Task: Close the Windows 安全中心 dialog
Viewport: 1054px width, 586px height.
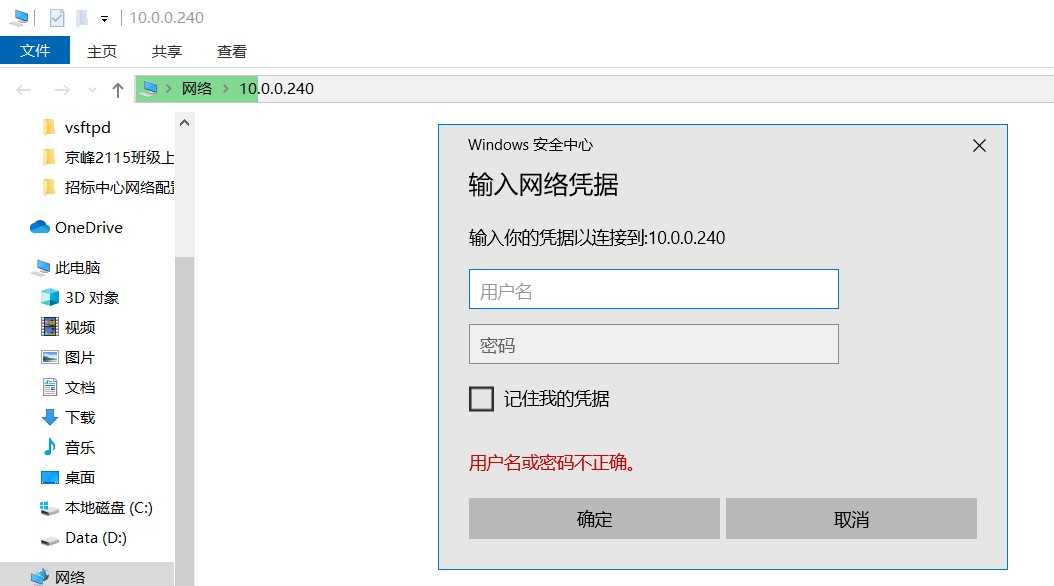Action: click(x=979, y=146)
